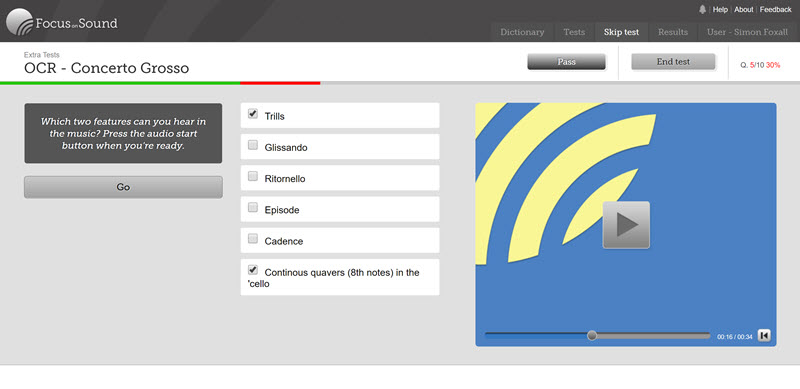Tick the Ritornello checkbox
800x389 pixels.
[253, 176]
